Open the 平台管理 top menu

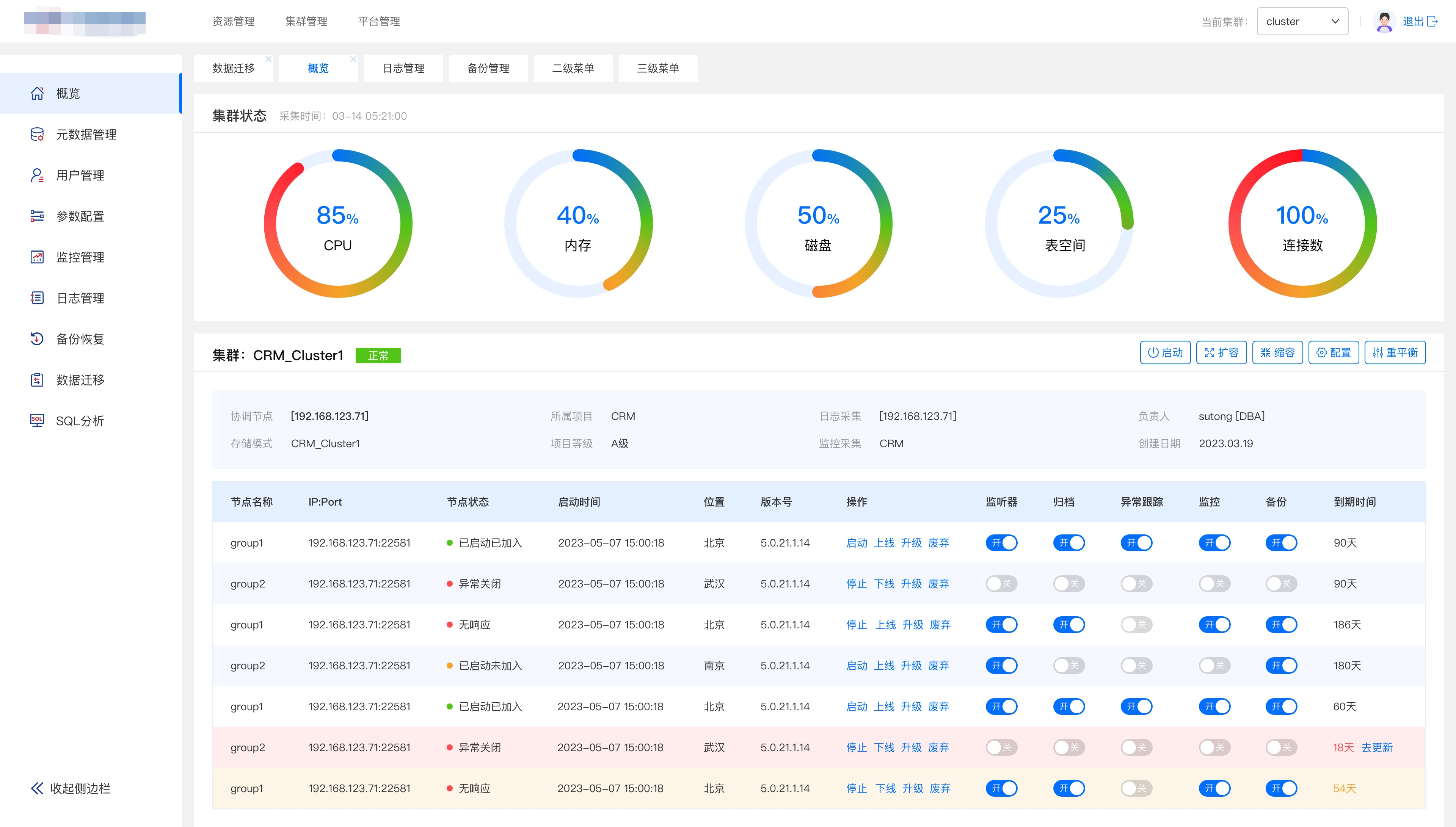click(379, 22)
